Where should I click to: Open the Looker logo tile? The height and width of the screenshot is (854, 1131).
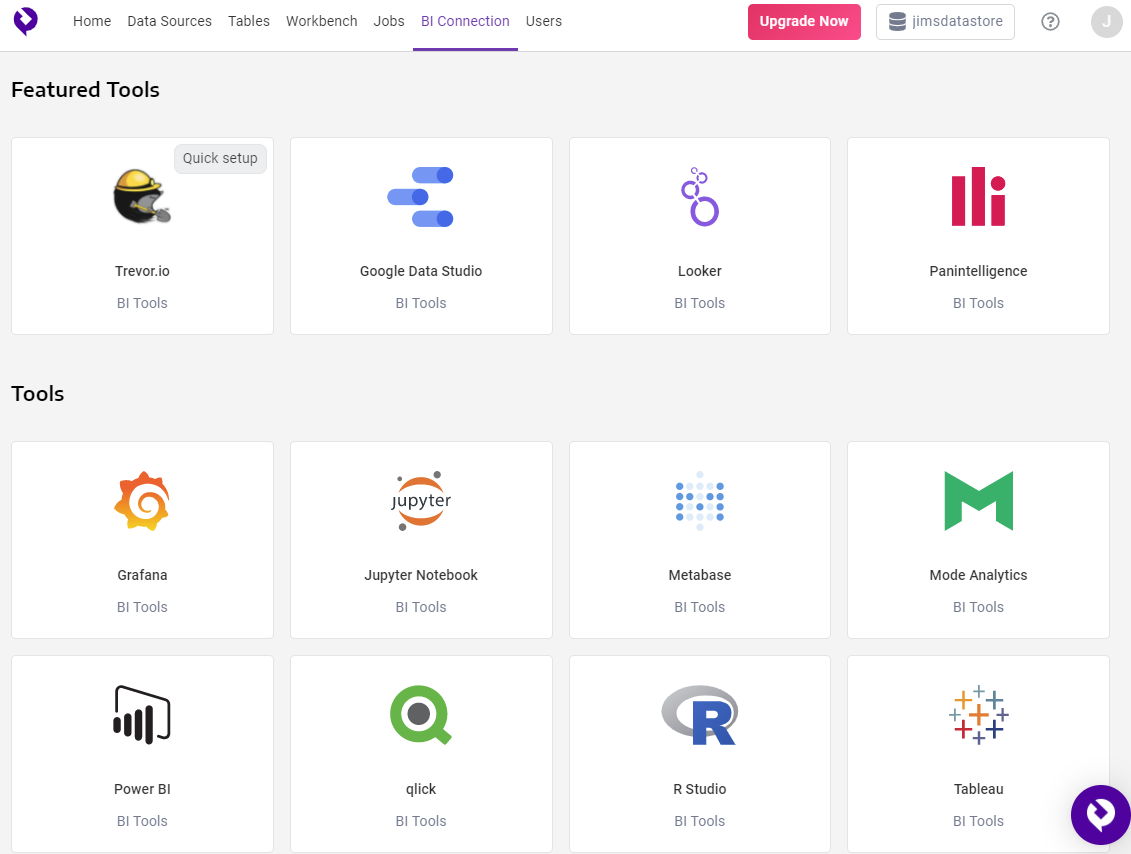[x=700, y=197]
